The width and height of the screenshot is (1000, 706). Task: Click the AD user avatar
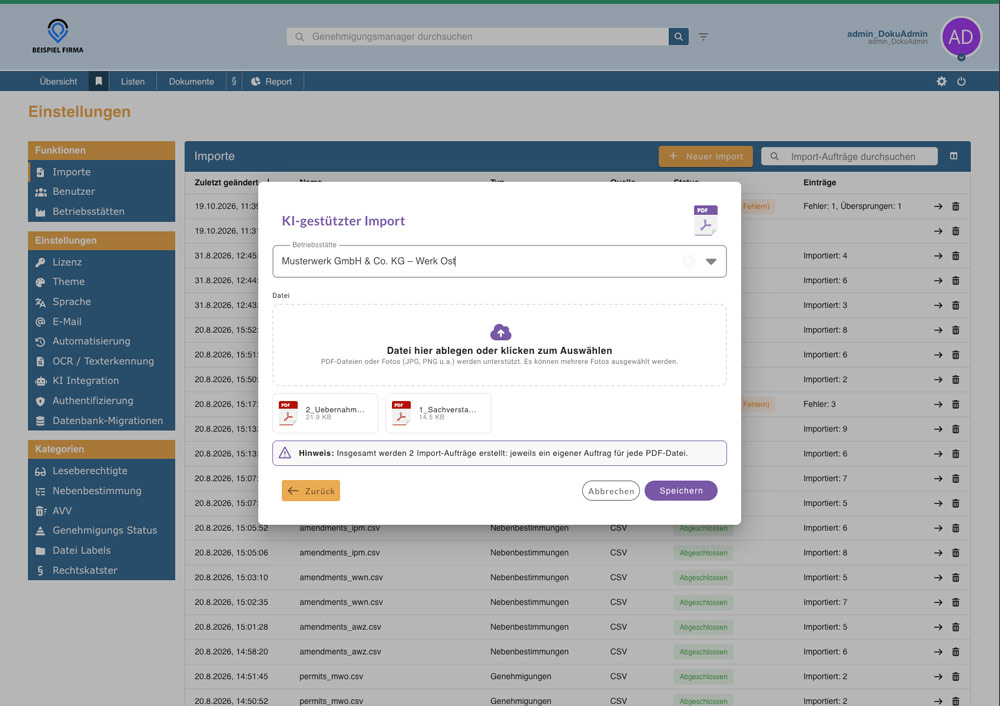coord(961,37)
